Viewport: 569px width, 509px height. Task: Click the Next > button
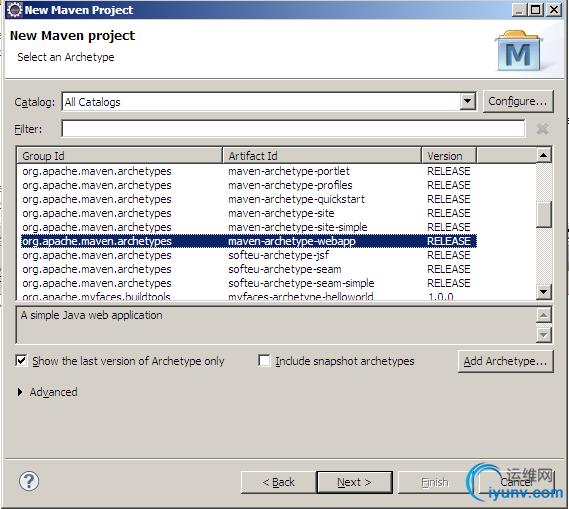355,482
